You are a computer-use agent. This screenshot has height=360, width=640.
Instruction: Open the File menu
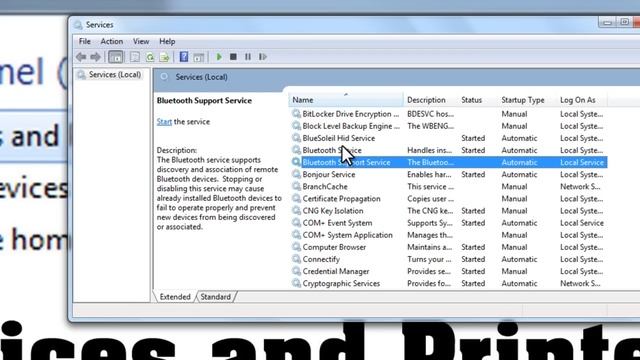tap(84, 41)
